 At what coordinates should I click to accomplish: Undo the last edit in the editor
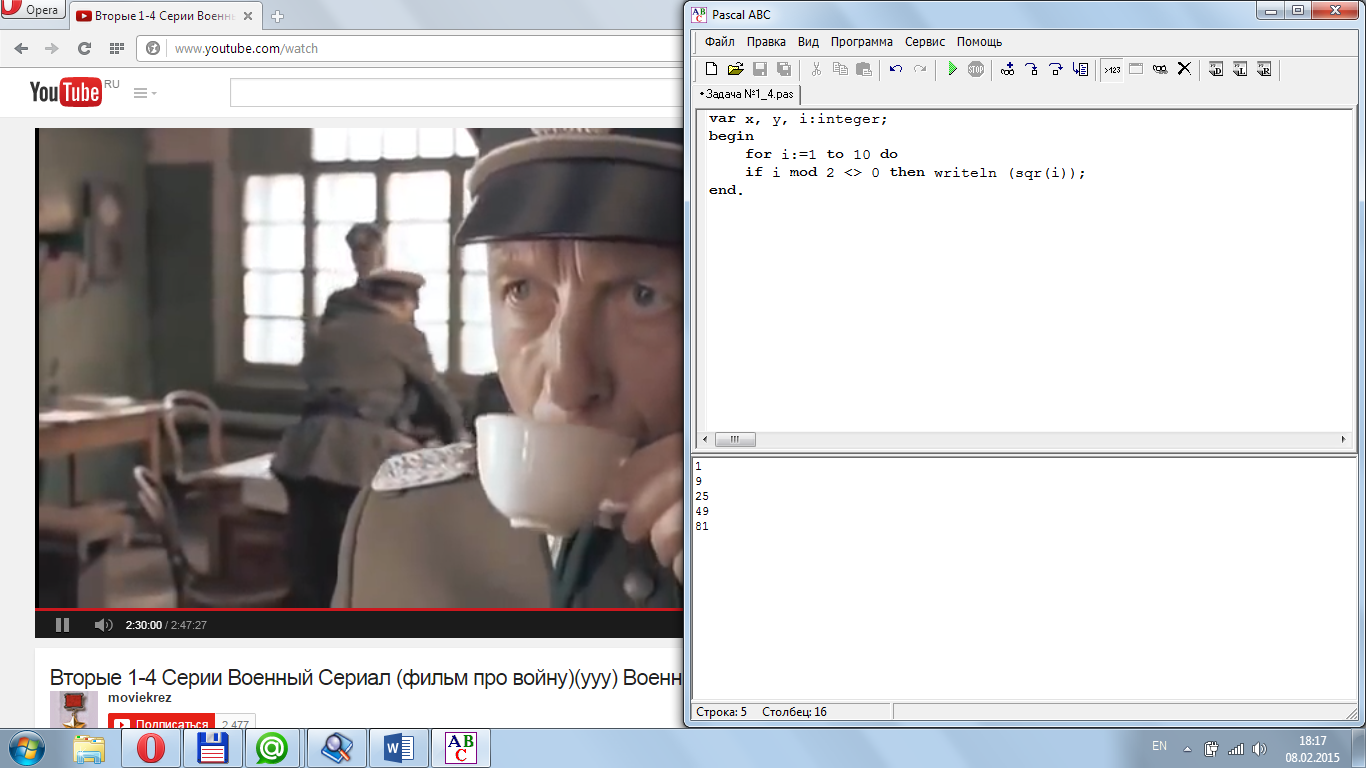click(895, 69)
